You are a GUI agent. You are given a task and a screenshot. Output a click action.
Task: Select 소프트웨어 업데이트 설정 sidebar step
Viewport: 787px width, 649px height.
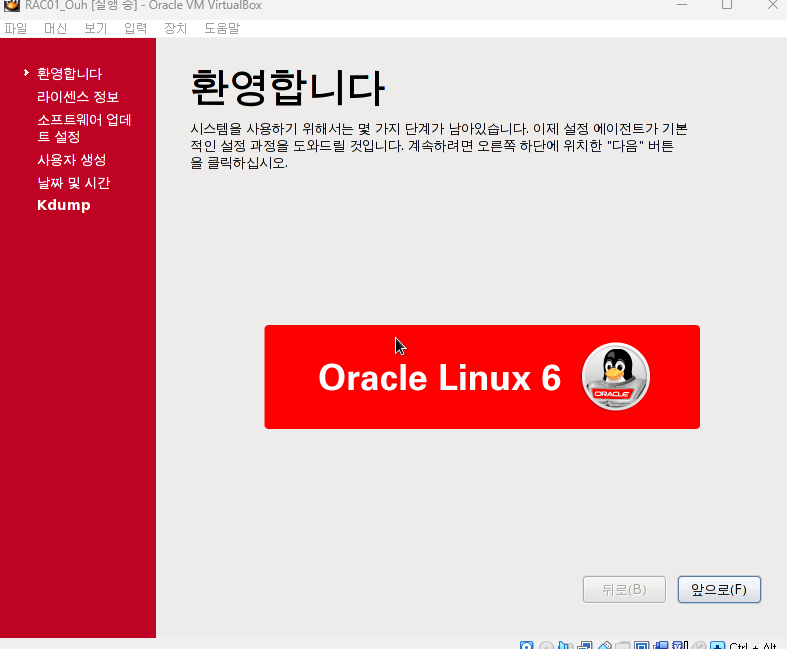84,128
